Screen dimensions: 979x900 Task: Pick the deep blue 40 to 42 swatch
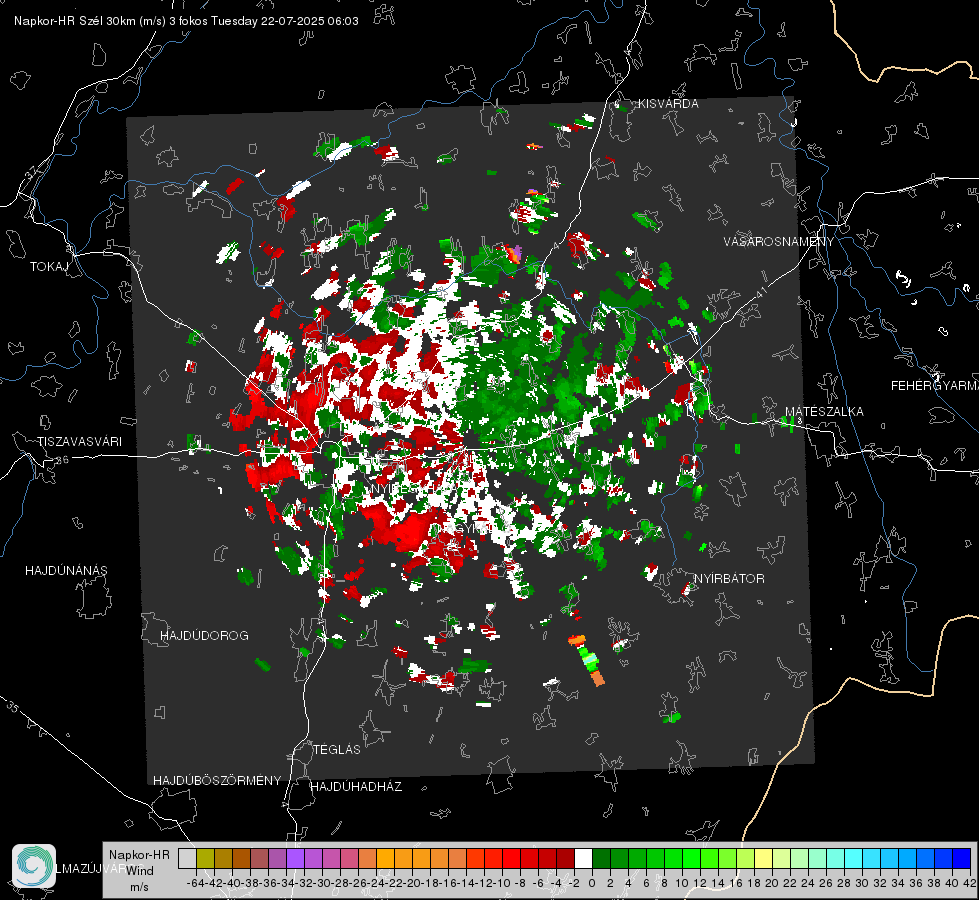pos(962,858)
